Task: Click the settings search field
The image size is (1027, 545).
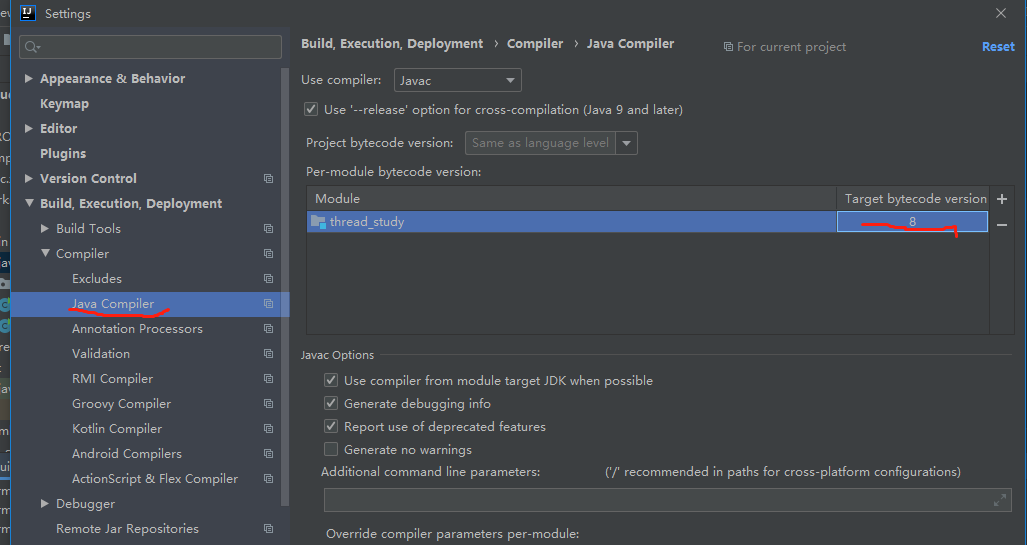Action: [x=151, y=47]
